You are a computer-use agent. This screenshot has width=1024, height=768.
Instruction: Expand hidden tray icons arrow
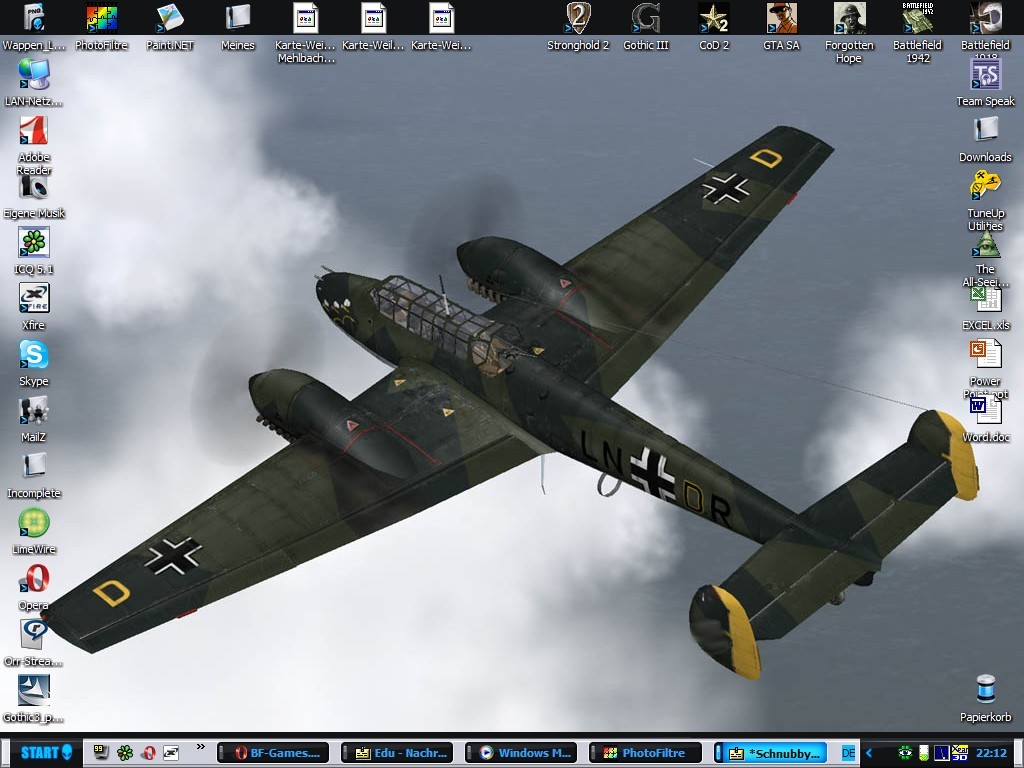(x=869, y=753)
